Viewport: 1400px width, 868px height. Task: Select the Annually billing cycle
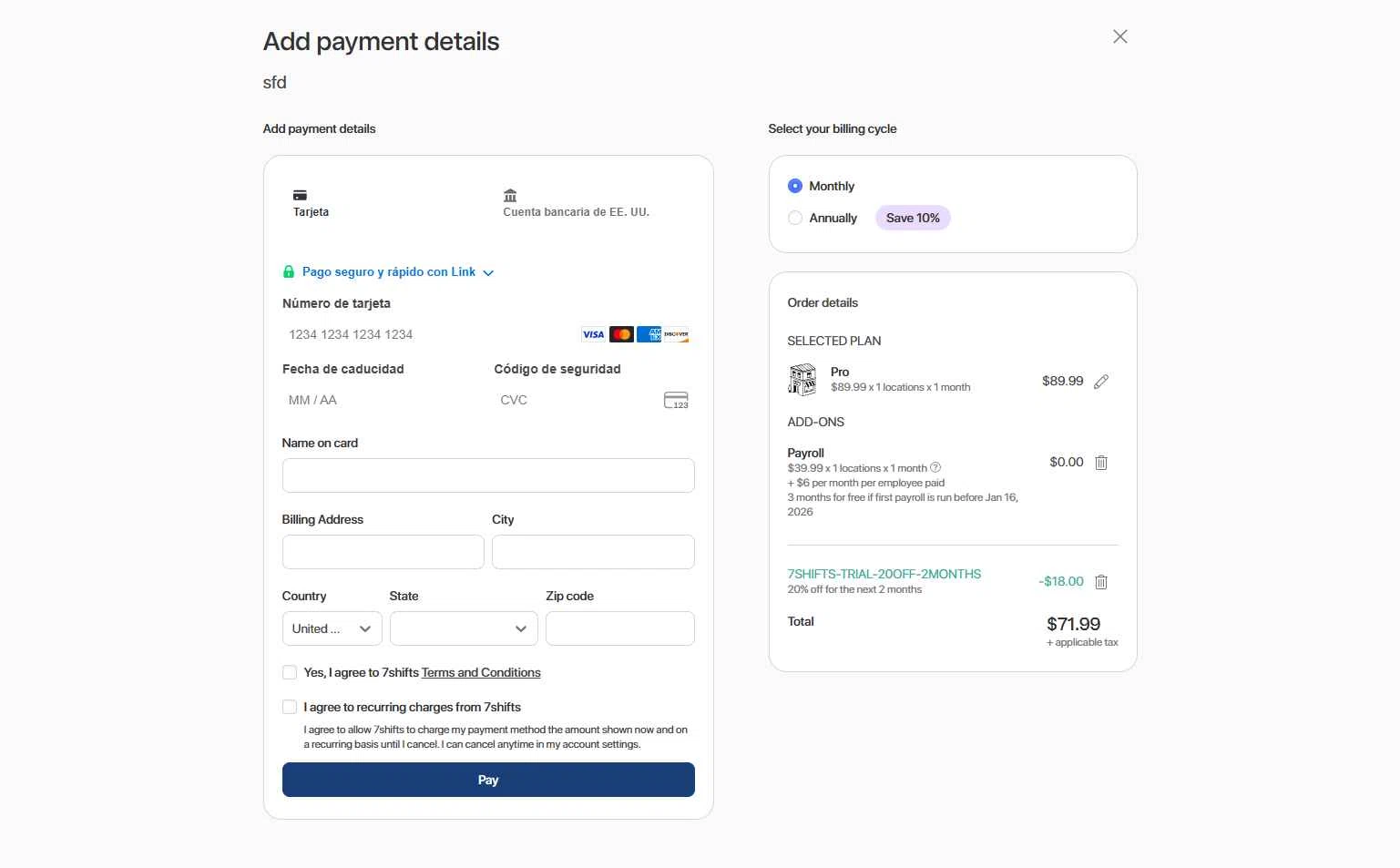[795, 218]
